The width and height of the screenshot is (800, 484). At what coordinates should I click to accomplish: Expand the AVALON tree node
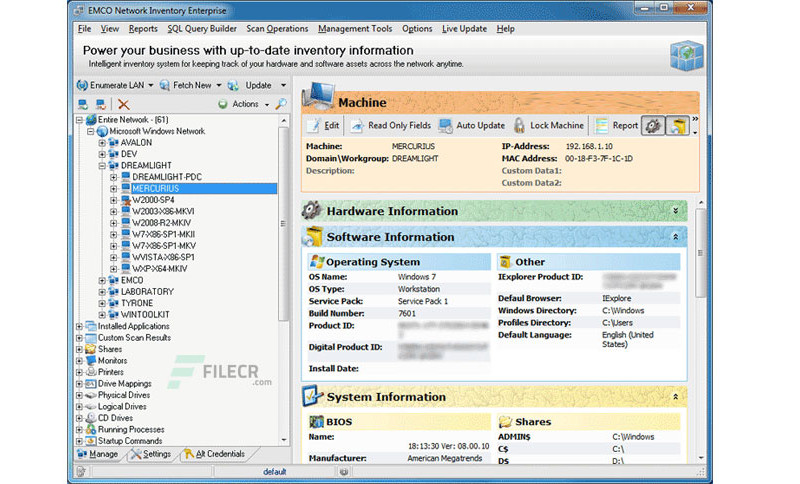[x=102, y=142]
